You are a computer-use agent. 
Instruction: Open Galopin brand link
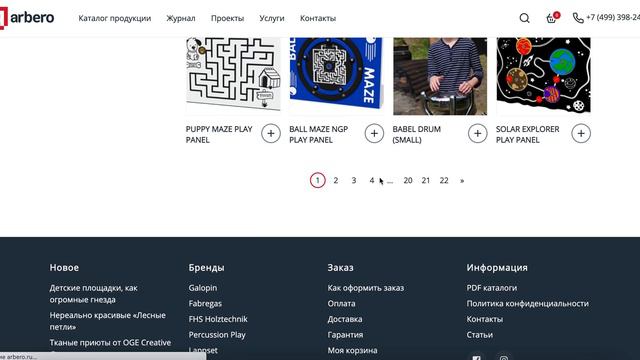tap(203, 288)
